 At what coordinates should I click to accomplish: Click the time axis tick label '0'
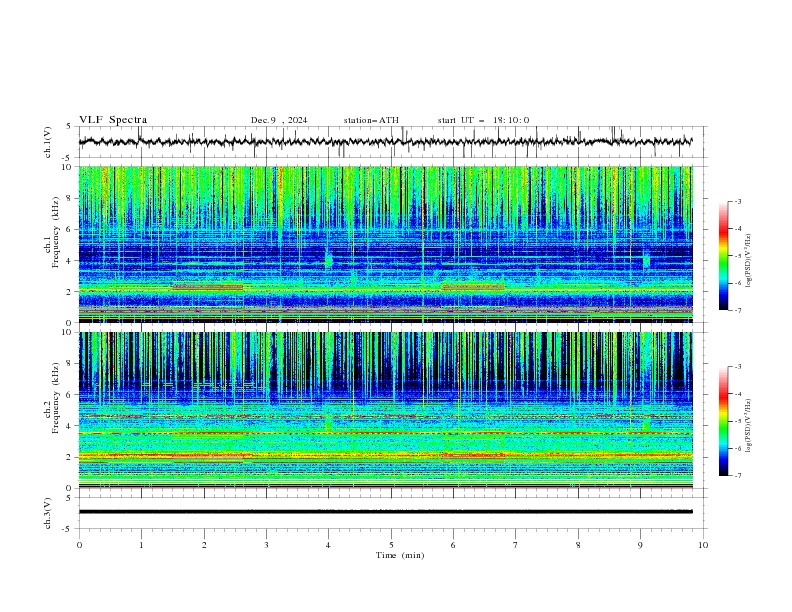[x=79, y=545]
